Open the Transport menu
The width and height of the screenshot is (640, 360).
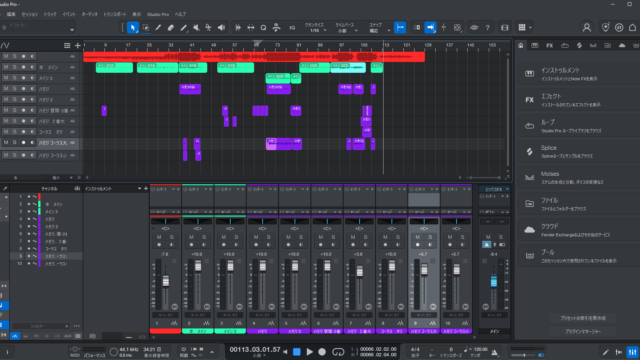point(115,14)
